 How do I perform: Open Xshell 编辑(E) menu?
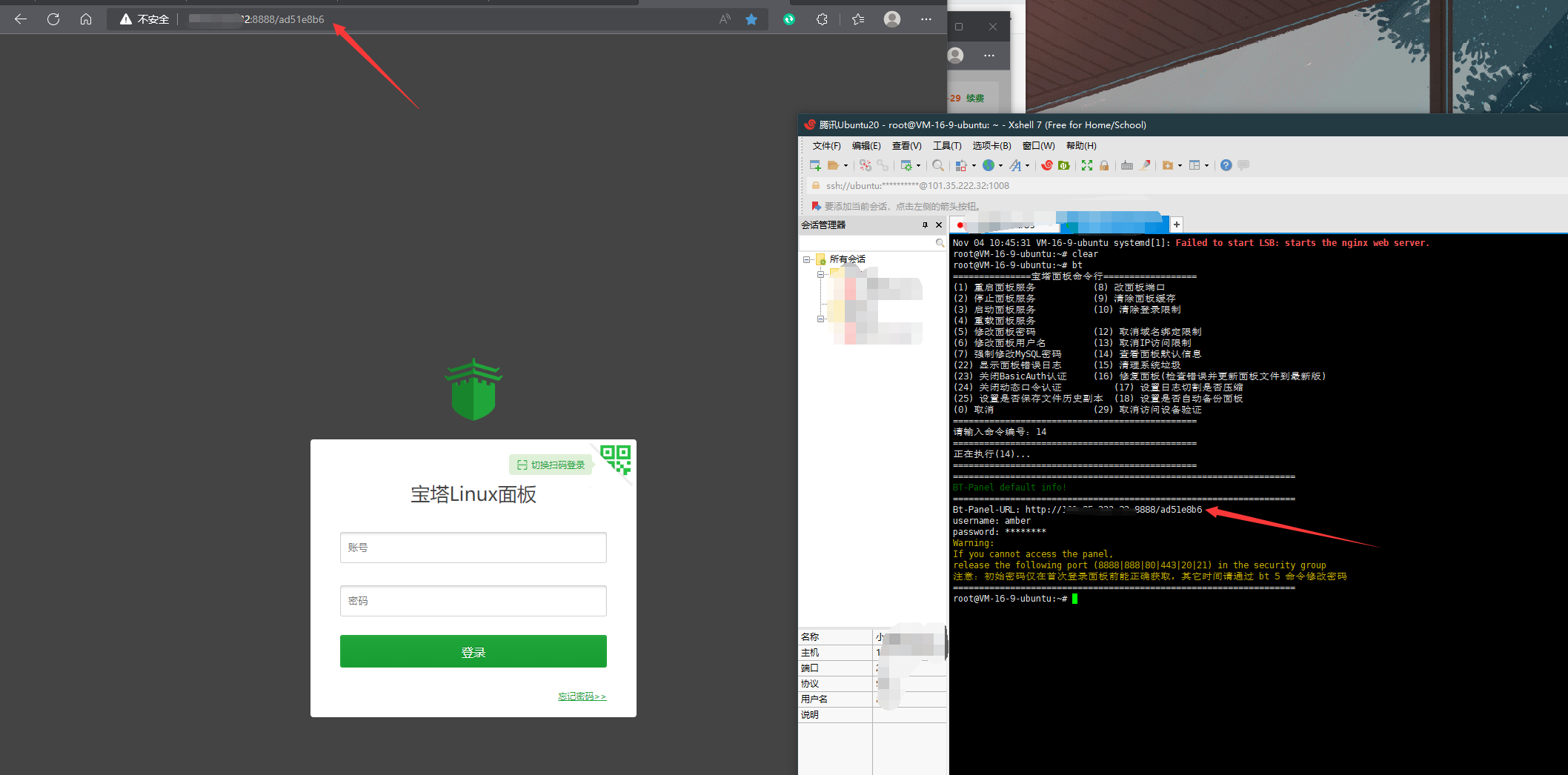(866, 146)
